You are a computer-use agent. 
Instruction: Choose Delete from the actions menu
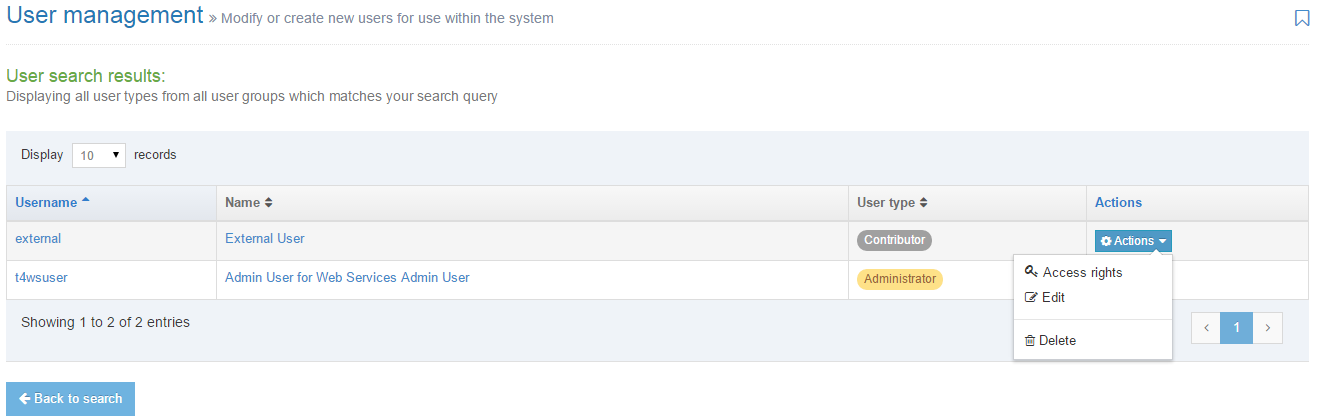(1057, 341)
